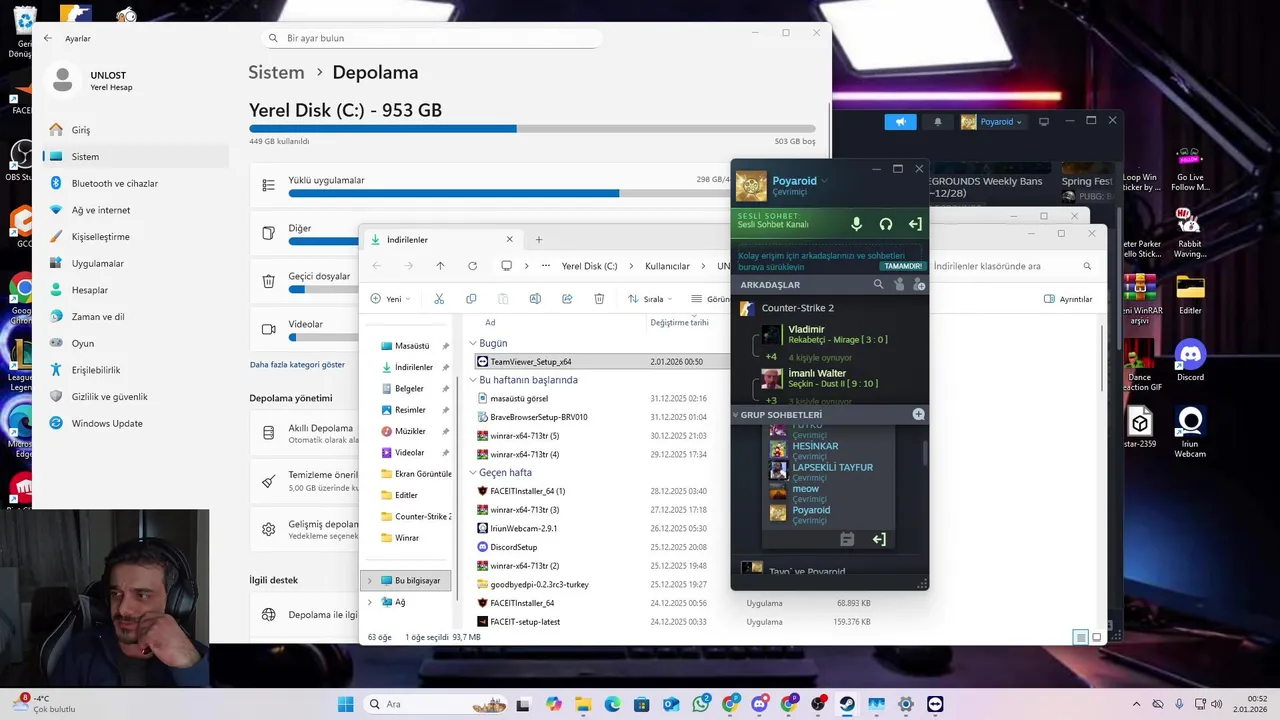
Task: Leave the Sesli Sohbet Kanalı voice channel
Action: pos(914,224)
